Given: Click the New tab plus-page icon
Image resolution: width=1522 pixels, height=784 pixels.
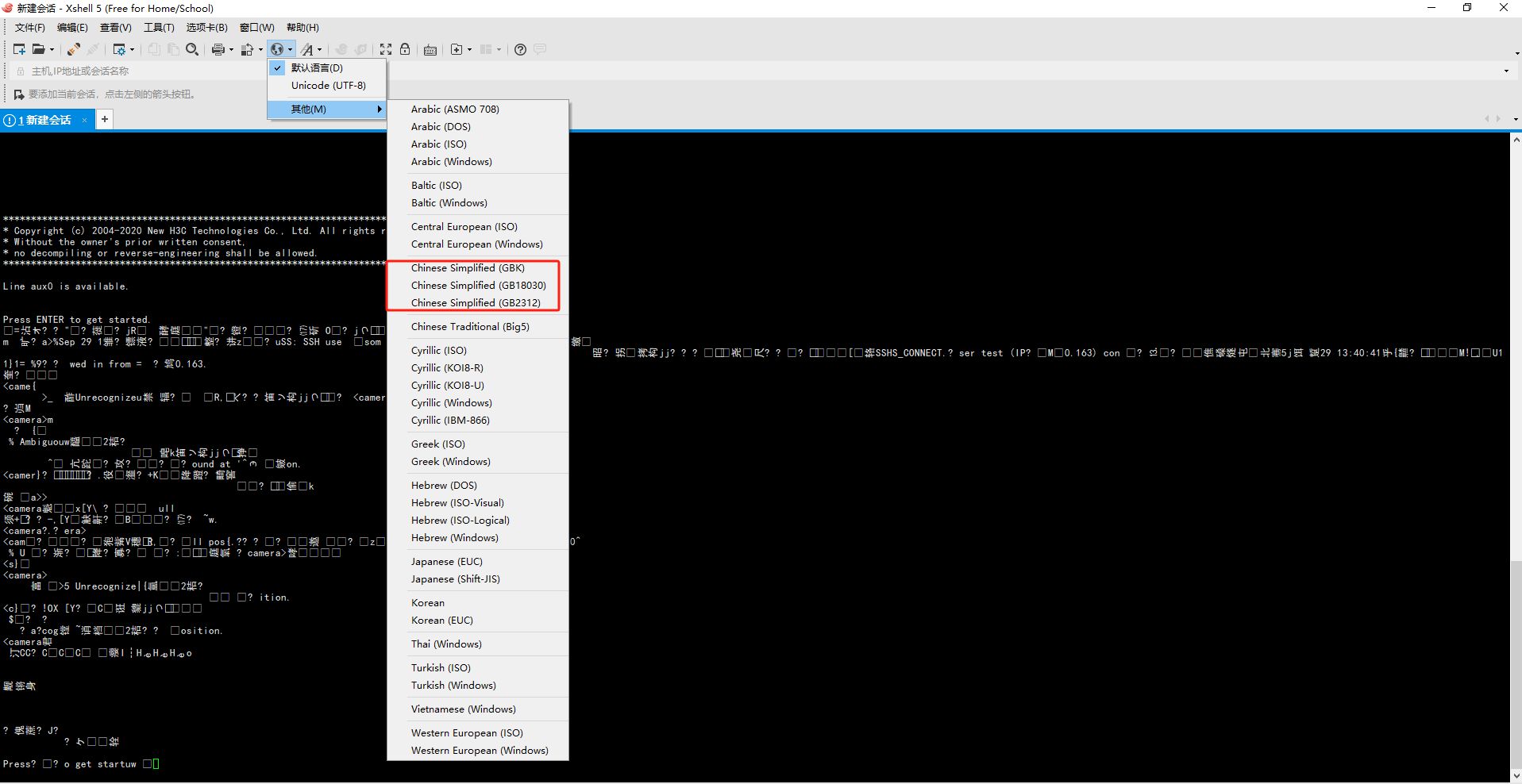Looking at the screenshot, I should click(x=457, y=49).
